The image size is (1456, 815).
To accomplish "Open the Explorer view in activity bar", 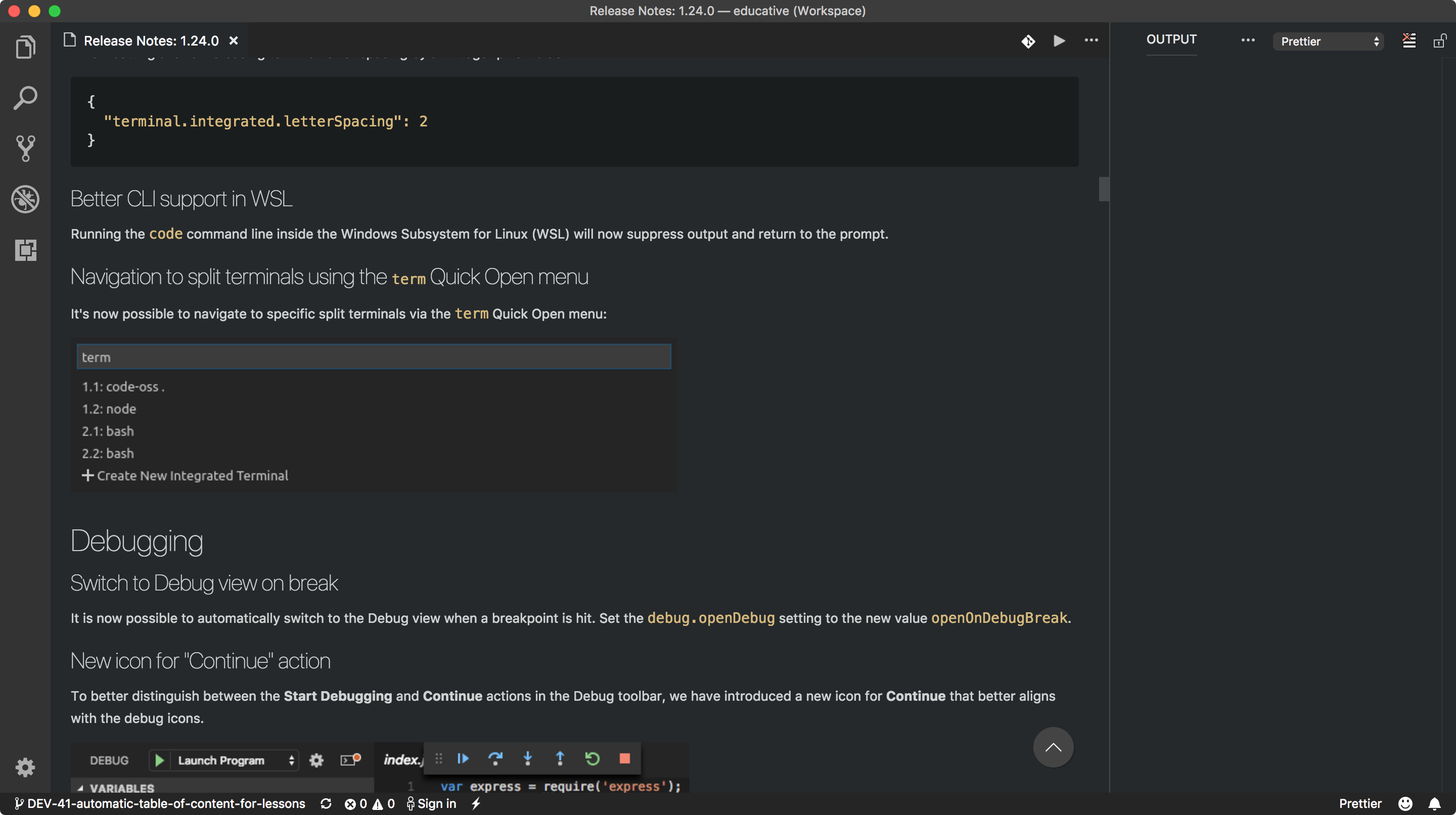I will point(25,47).
